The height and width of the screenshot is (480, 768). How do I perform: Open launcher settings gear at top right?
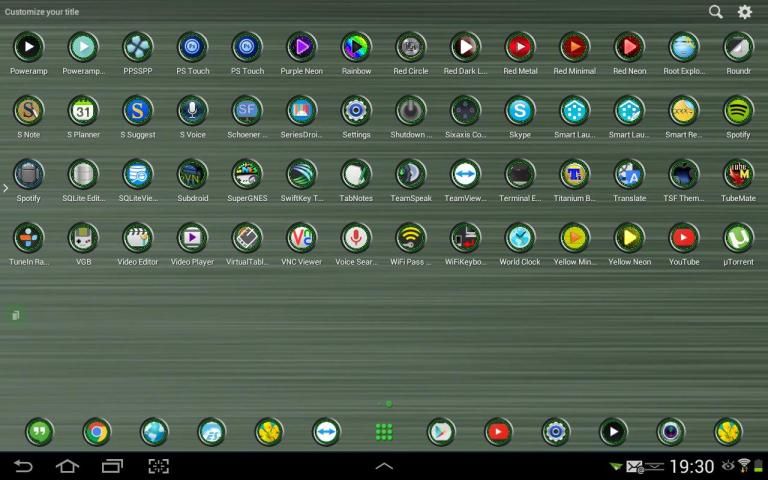pos(745,12)
